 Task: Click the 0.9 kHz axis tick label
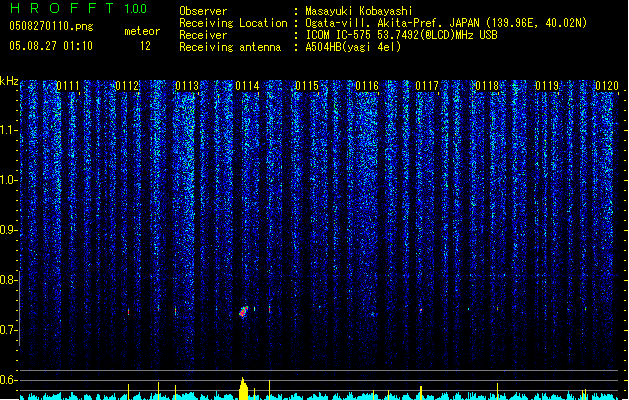8,230
